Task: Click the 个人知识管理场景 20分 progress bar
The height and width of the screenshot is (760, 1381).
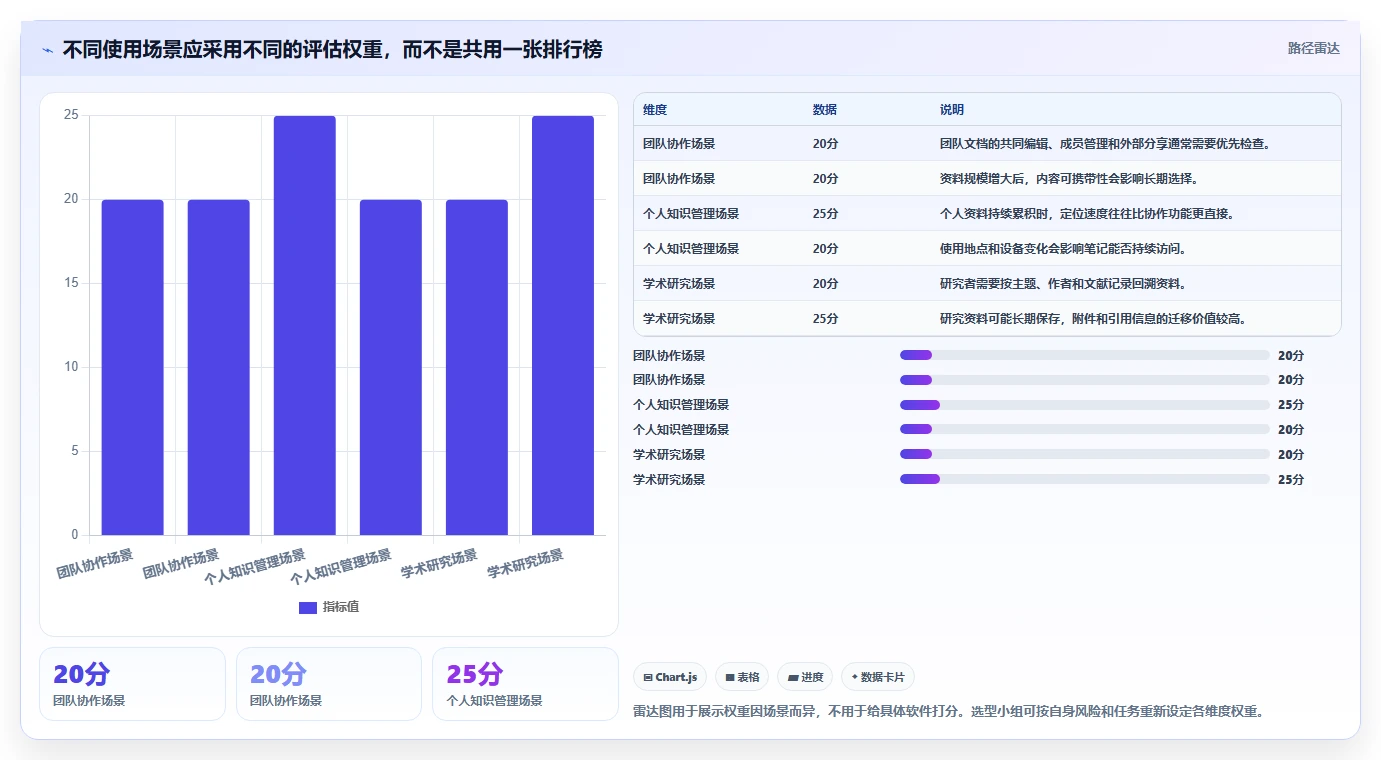Action: (x=1085, y=429)
